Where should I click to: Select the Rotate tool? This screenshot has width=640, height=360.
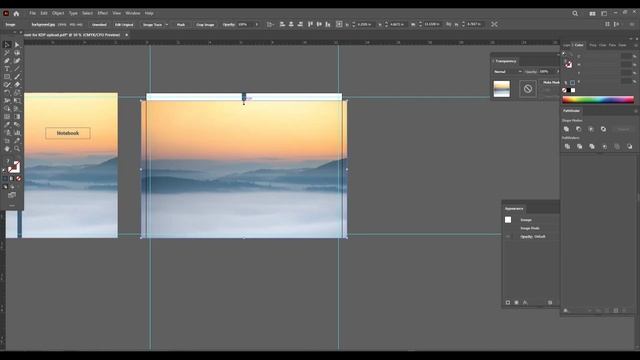(x=7, y=93)
